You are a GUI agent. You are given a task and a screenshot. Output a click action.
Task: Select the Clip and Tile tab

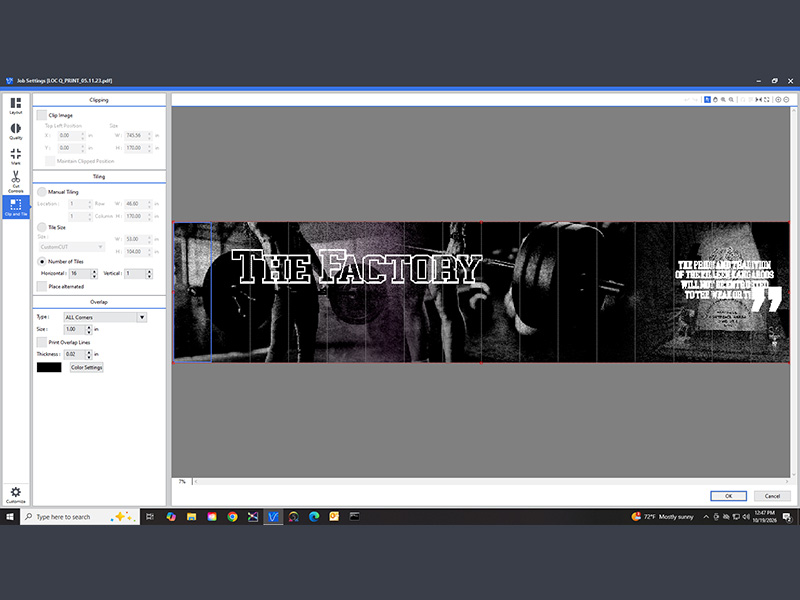point(16,207)
